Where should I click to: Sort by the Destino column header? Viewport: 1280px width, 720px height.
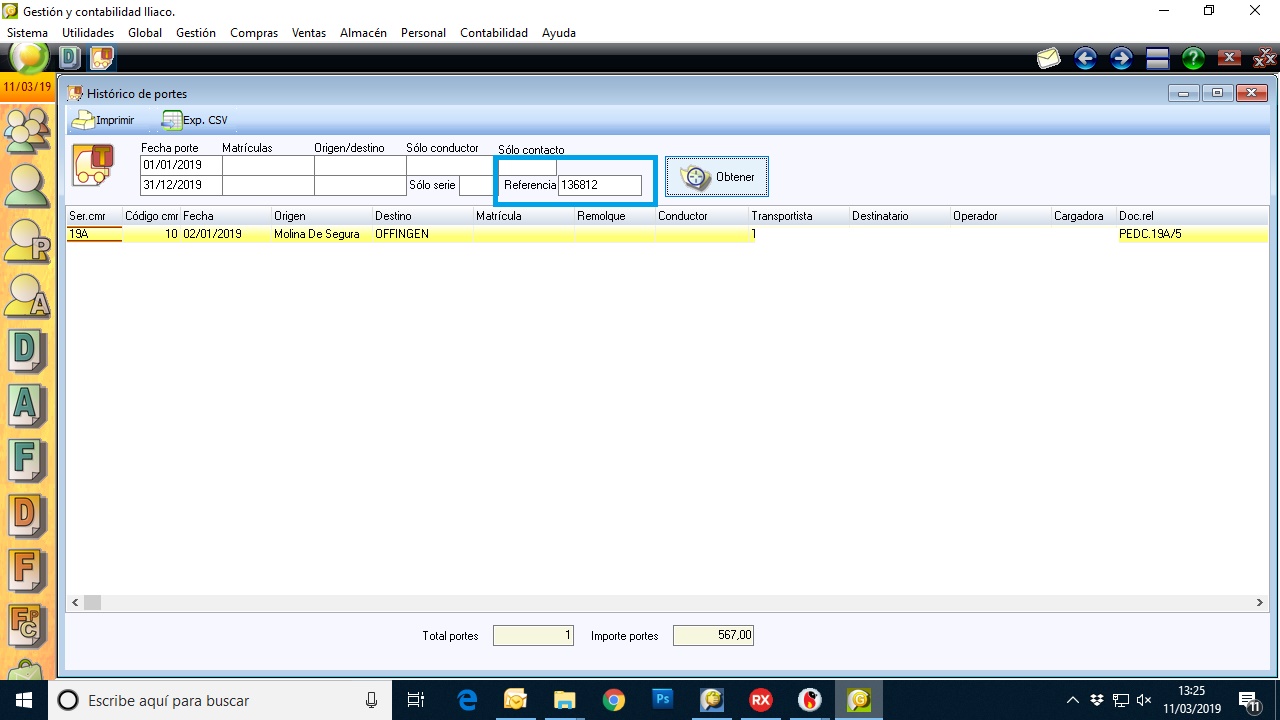tap(423, 216)
